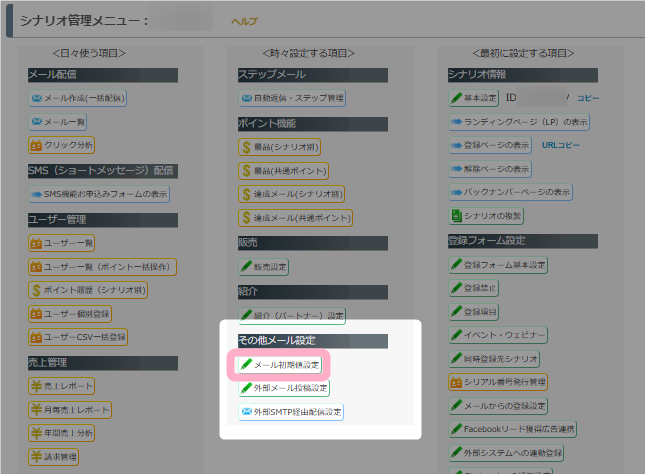
Task: Click pencil icon beside メール初期値設定
Action: click(x=245, y=365)
